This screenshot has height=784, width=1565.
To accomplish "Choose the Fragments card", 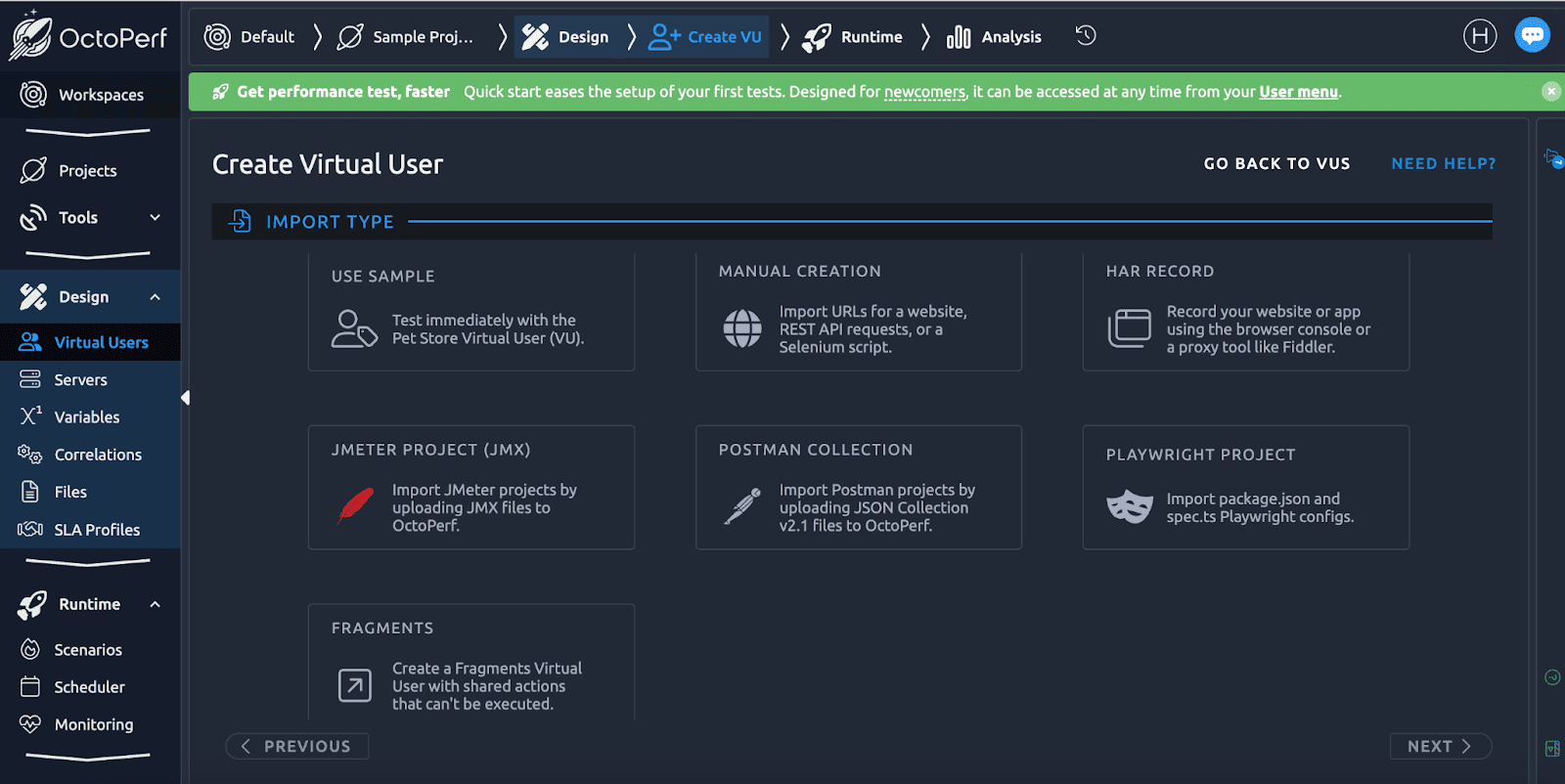I will (471, 662).
